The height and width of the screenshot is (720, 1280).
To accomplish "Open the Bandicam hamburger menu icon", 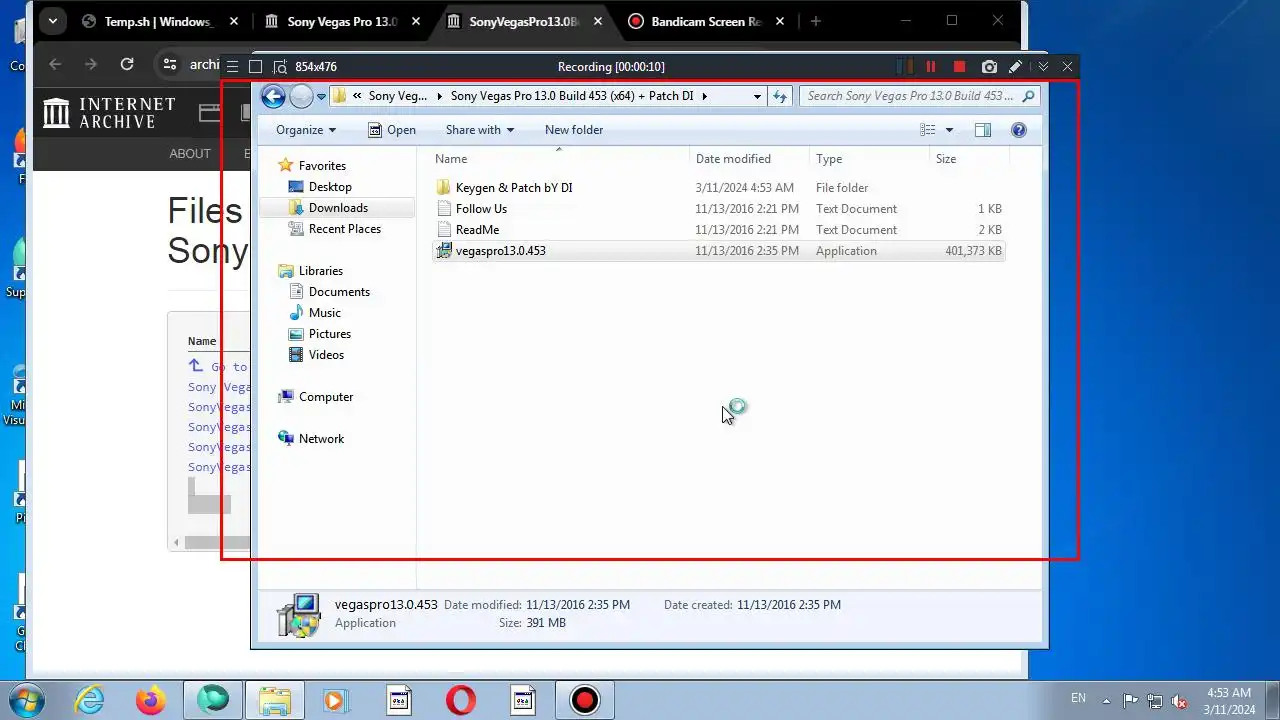I will coord(232,67).
